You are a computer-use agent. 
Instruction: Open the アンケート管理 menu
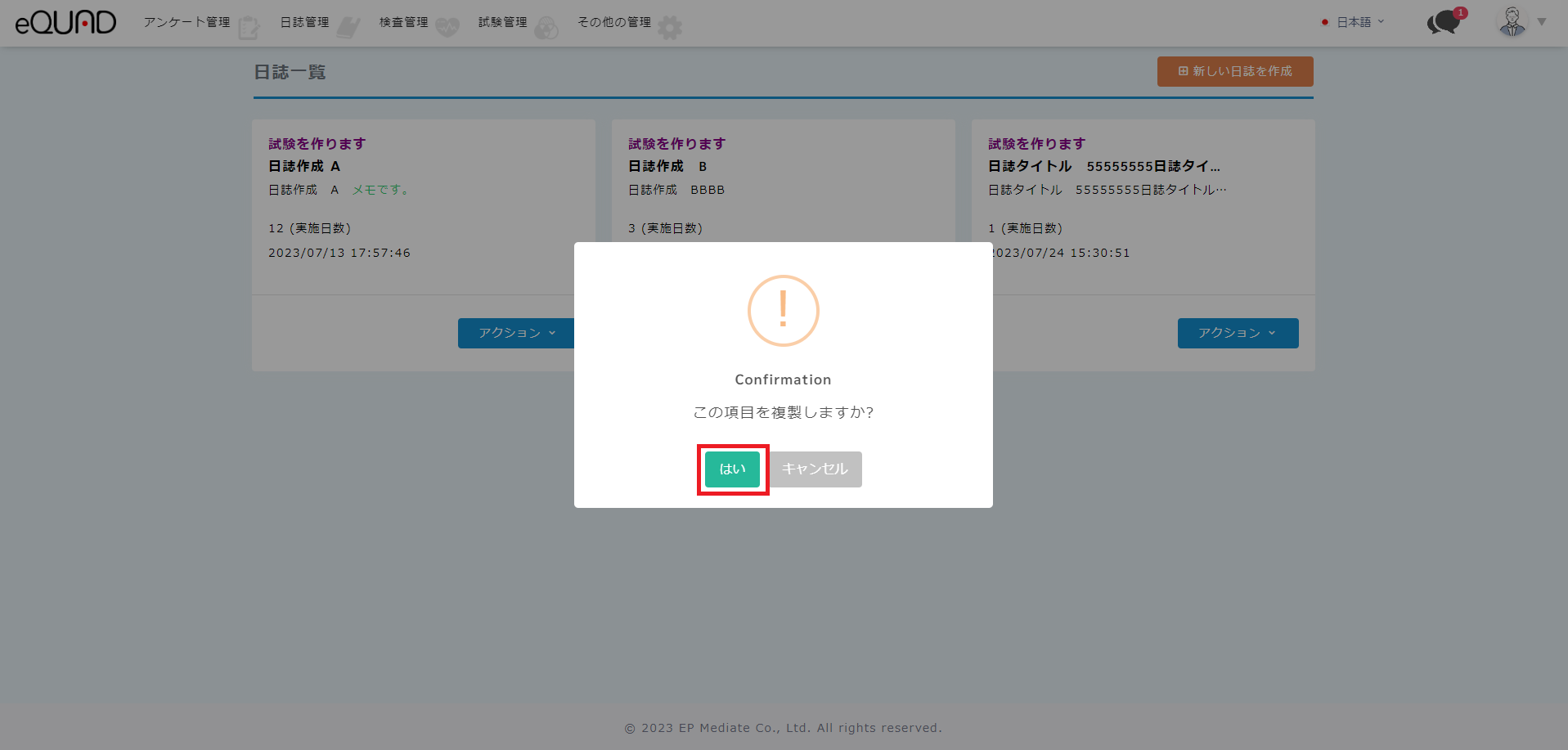(x=186, y=22)
